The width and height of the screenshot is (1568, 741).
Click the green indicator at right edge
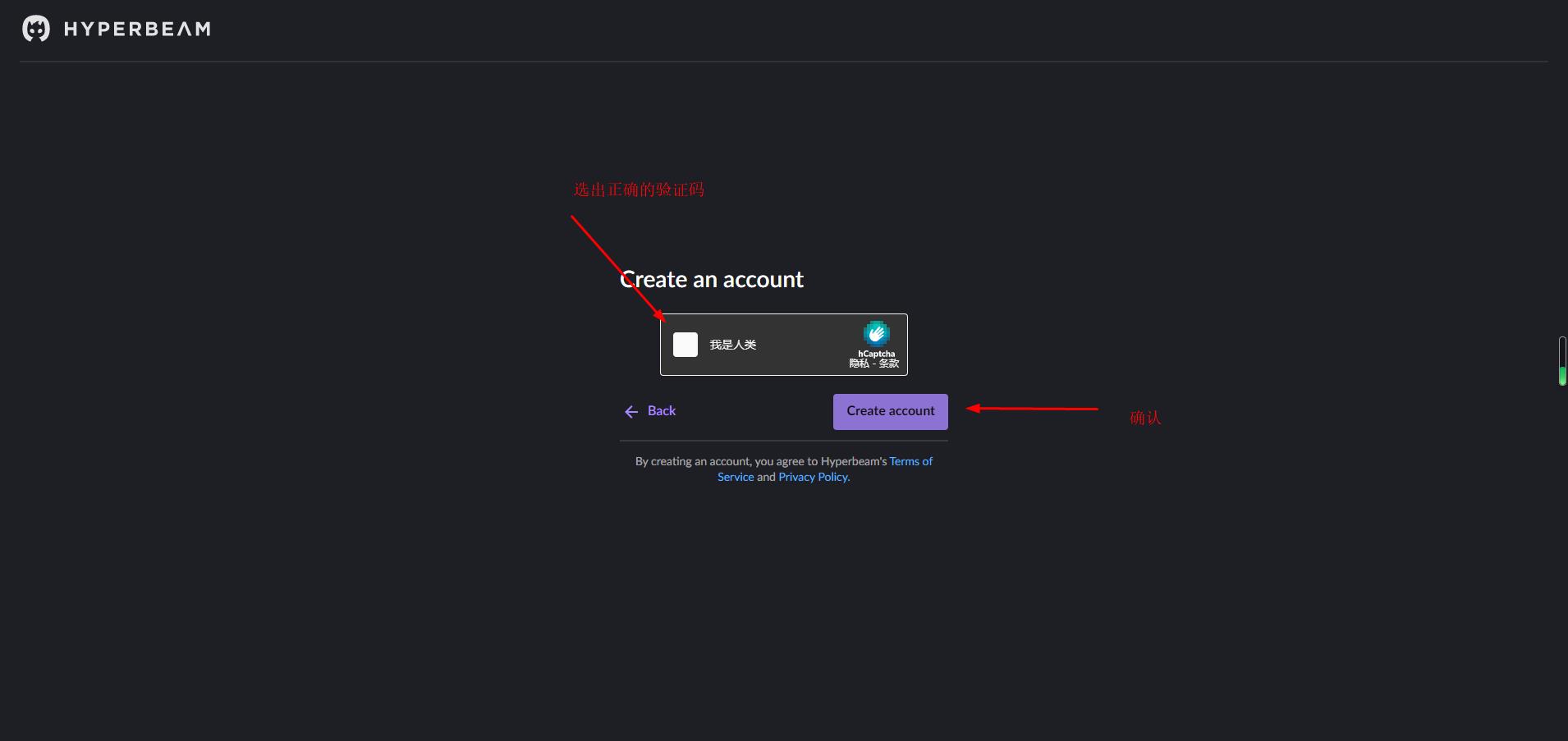[x=1562, y=376]
